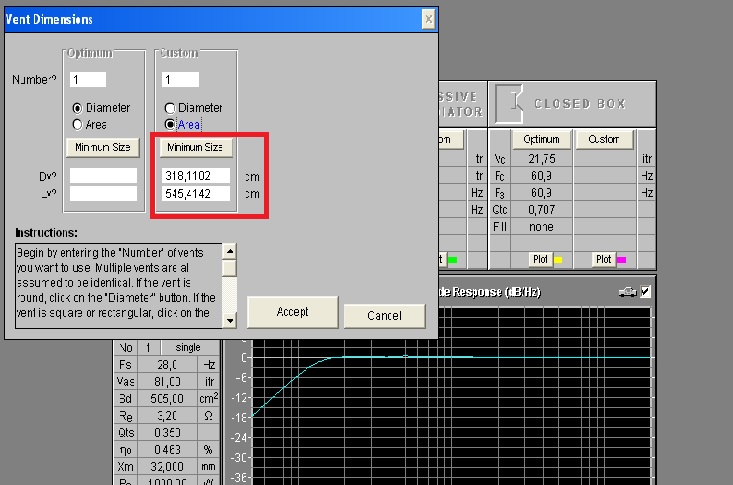Click Minimum Size button in Custom group
Viewport: 733px width, 485px height.
click(196, 148)
